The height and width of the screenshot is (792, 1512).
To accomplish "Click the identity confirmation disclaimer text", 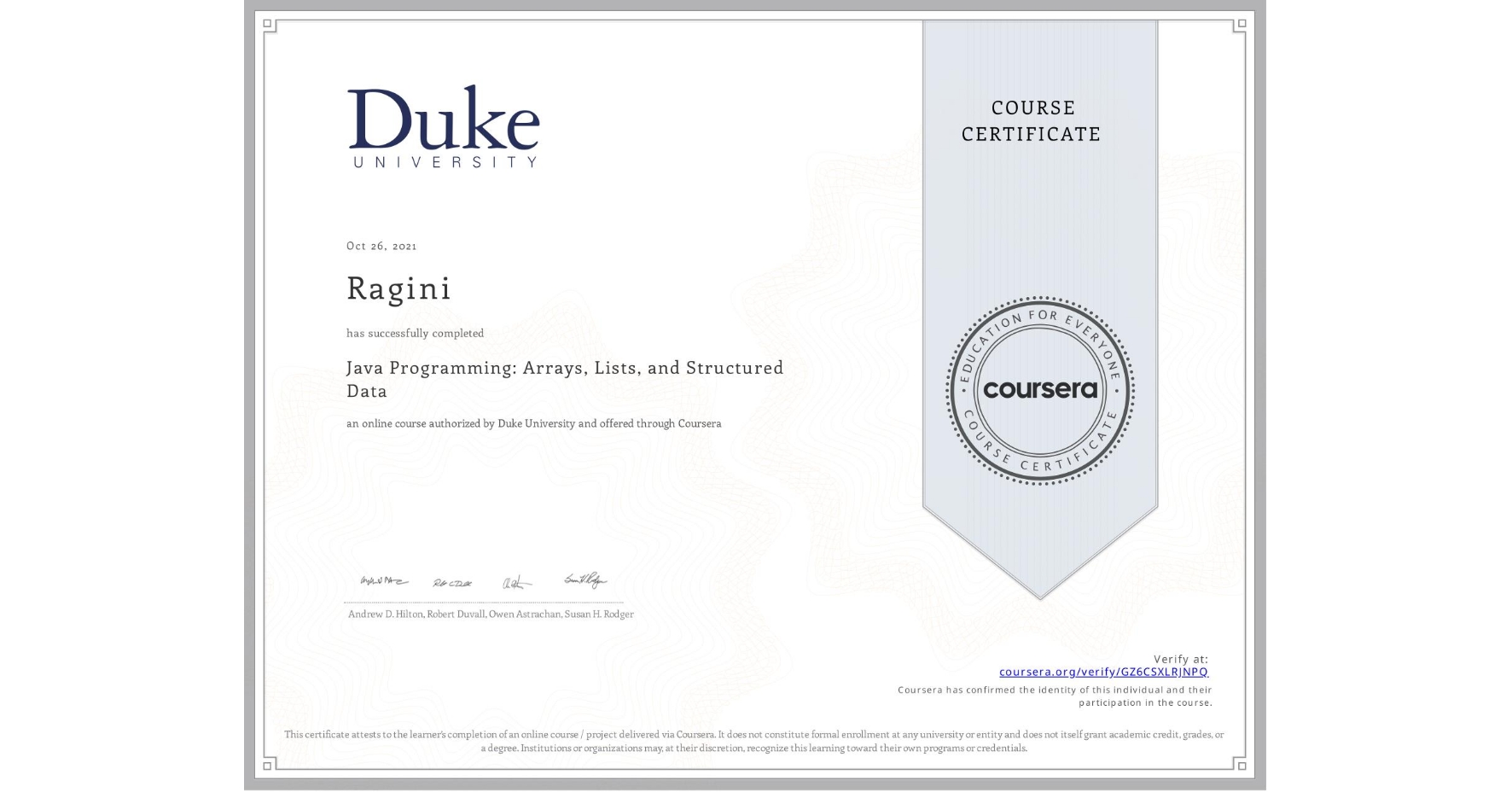I will point(1055,695).
